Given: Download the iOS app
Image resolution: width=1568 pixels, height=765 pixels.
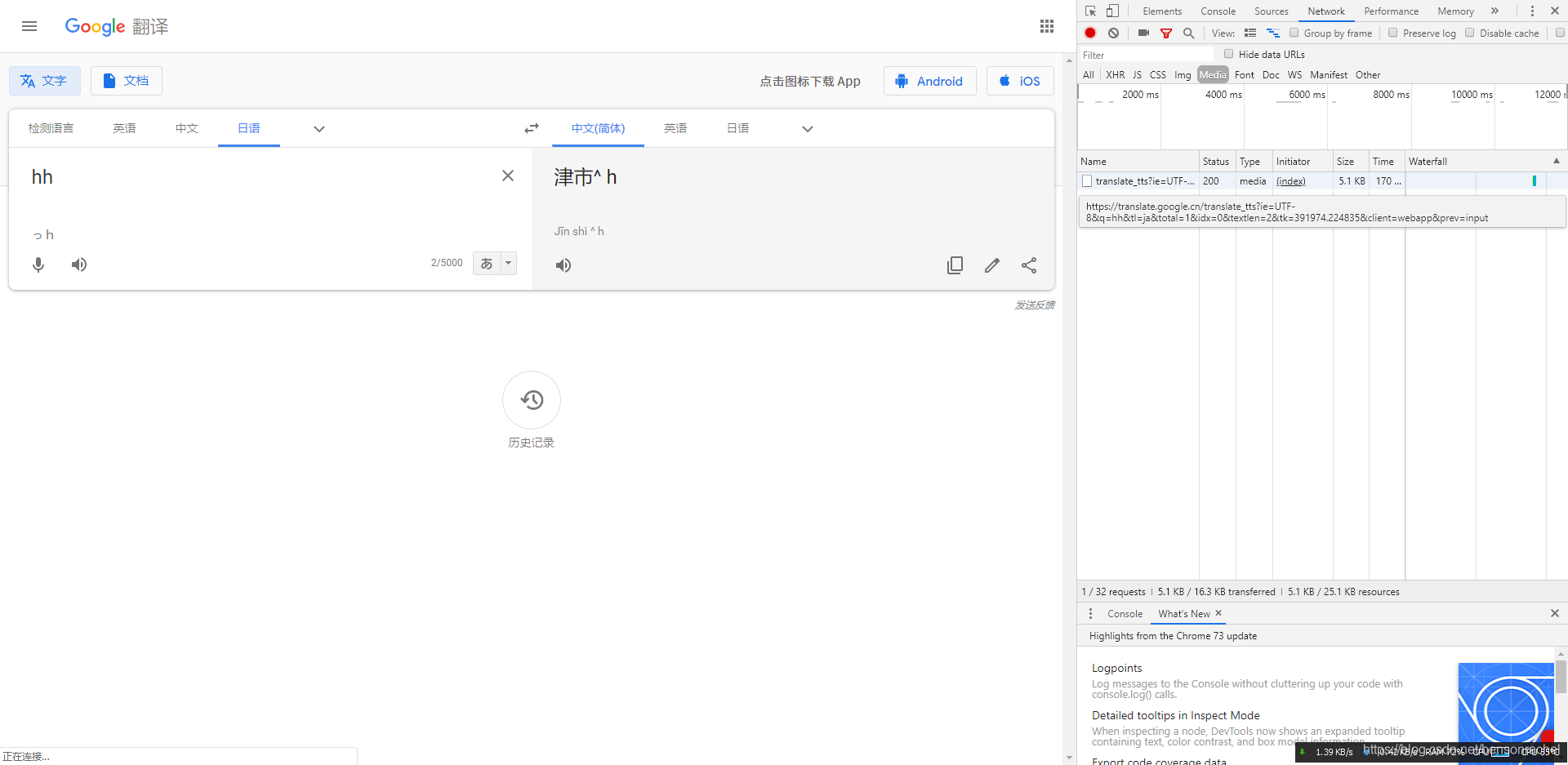Looking at the screenshot, I should click(1020, 81).
